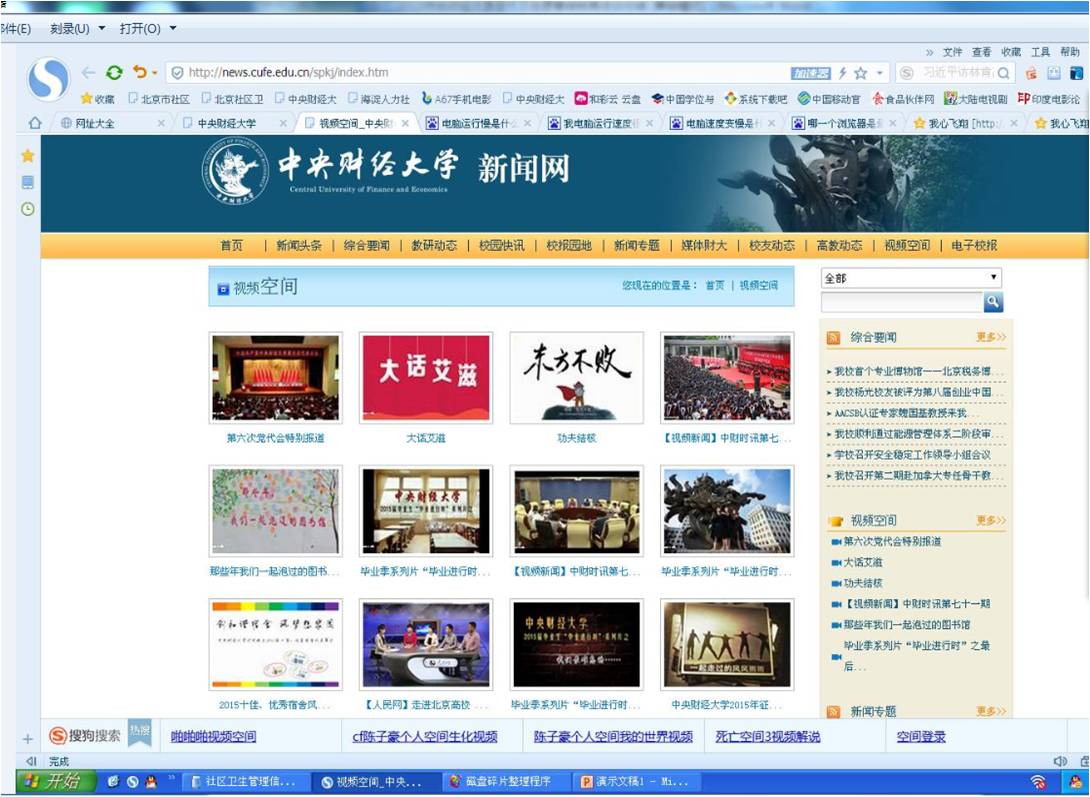The height and width of the screenshot is (797, 1090).
Task: Click the 综合要闻 RSS icon
Action: click(833, 338)
